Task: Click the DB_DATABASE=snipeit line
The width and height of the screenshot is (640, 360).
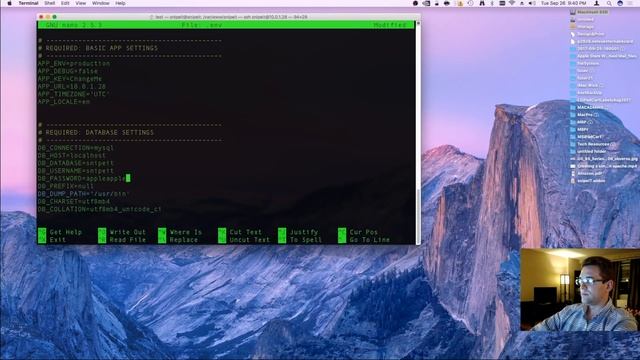Action: (76, 163)
